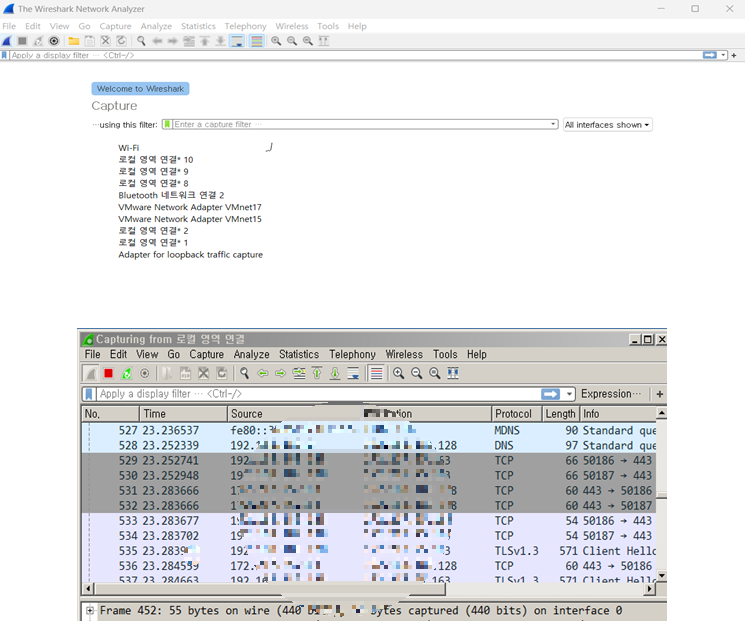Toggle packet colorization in the main window toolbar
745x621 pixels.
click(x=257, y=41)
